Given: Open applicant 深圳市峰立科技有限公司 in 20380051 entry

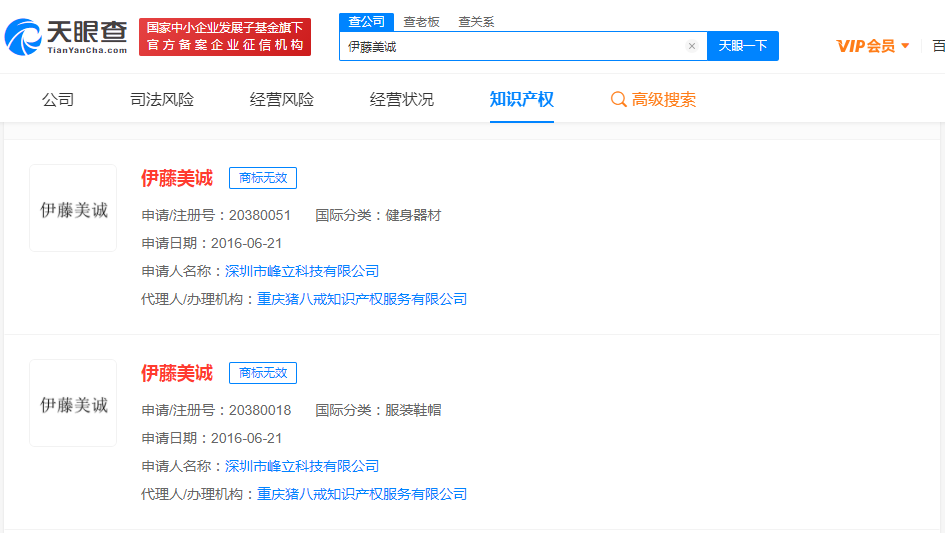Looking at the screenshot, I should [x=302, y=271].
